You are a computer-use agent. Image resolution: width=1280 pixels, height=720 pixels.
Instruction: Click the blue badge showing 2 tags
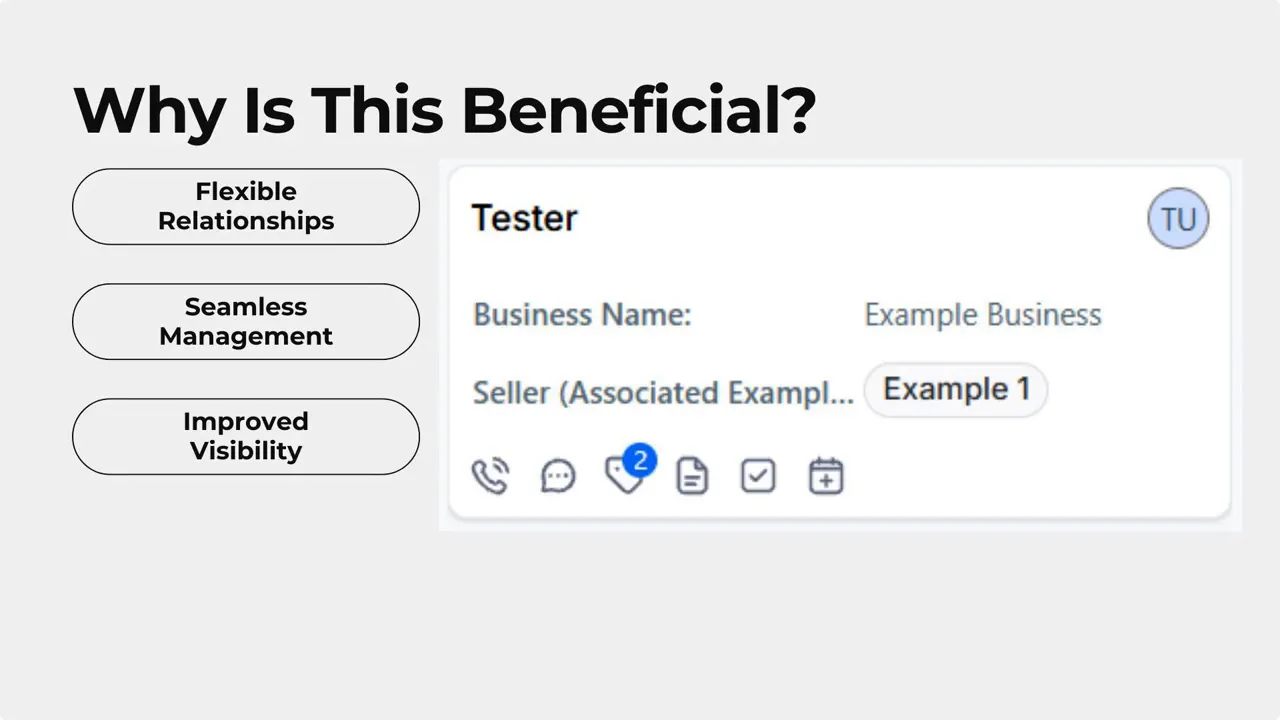point(640,461)
